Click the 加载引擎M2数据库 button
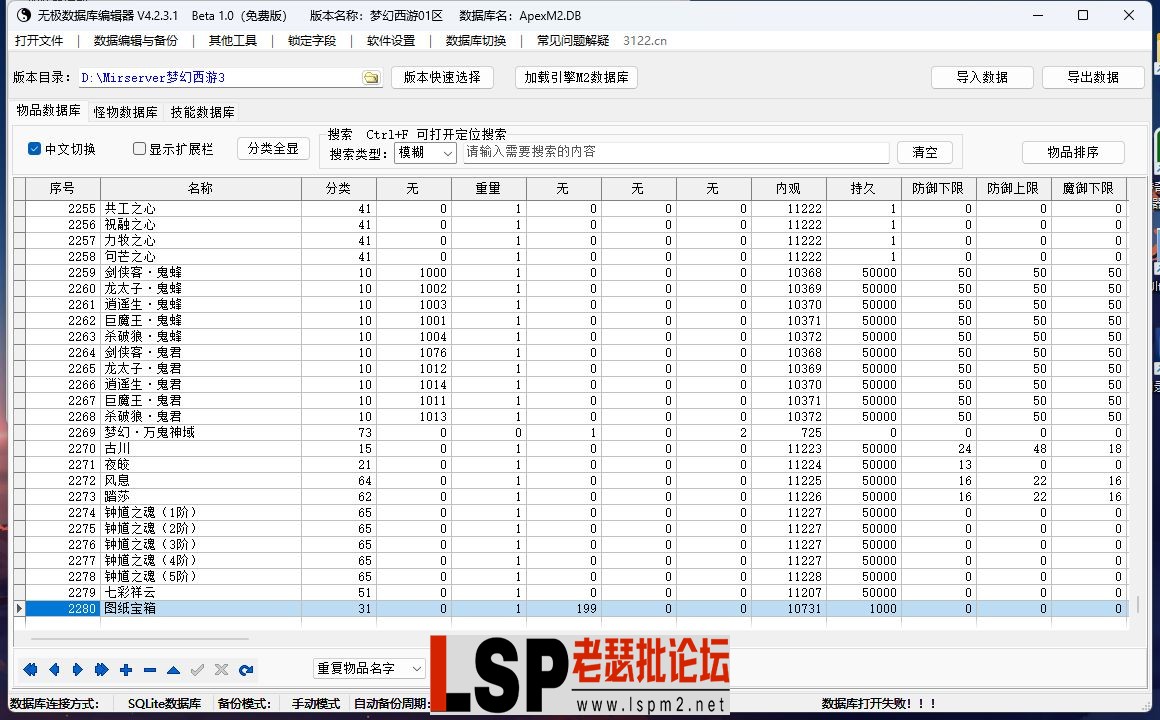Viewport: 1160px width, 720px height. point(576,77)
